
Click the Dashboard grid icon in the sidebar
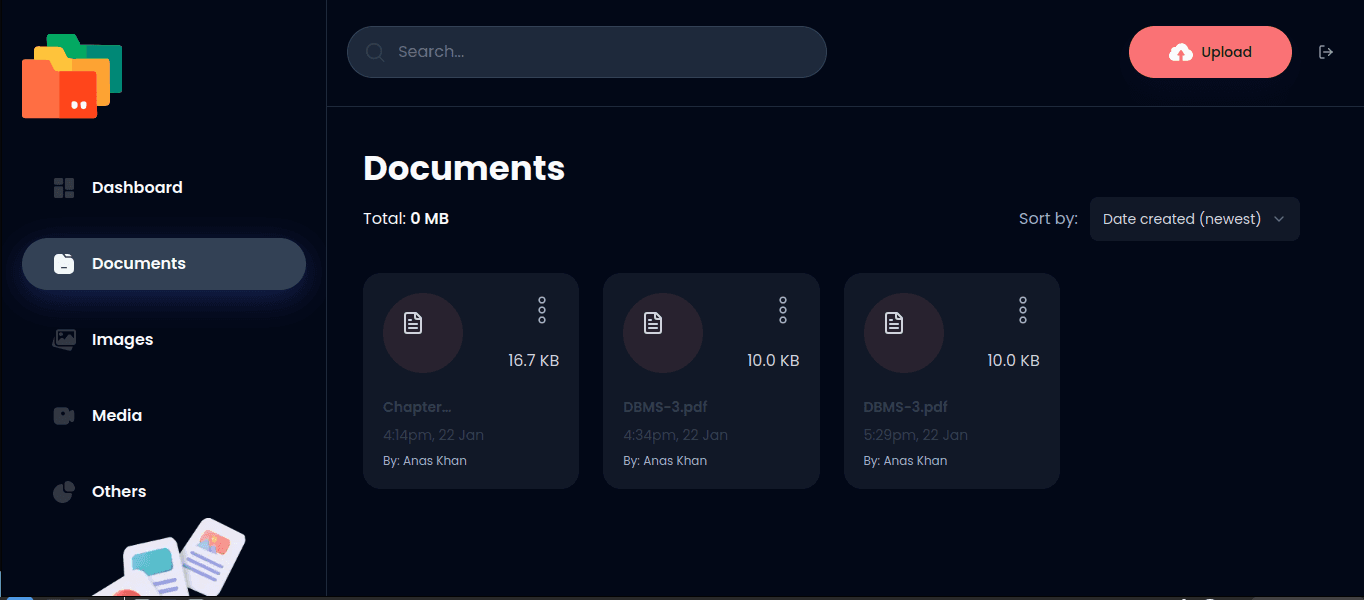[64, 188]
